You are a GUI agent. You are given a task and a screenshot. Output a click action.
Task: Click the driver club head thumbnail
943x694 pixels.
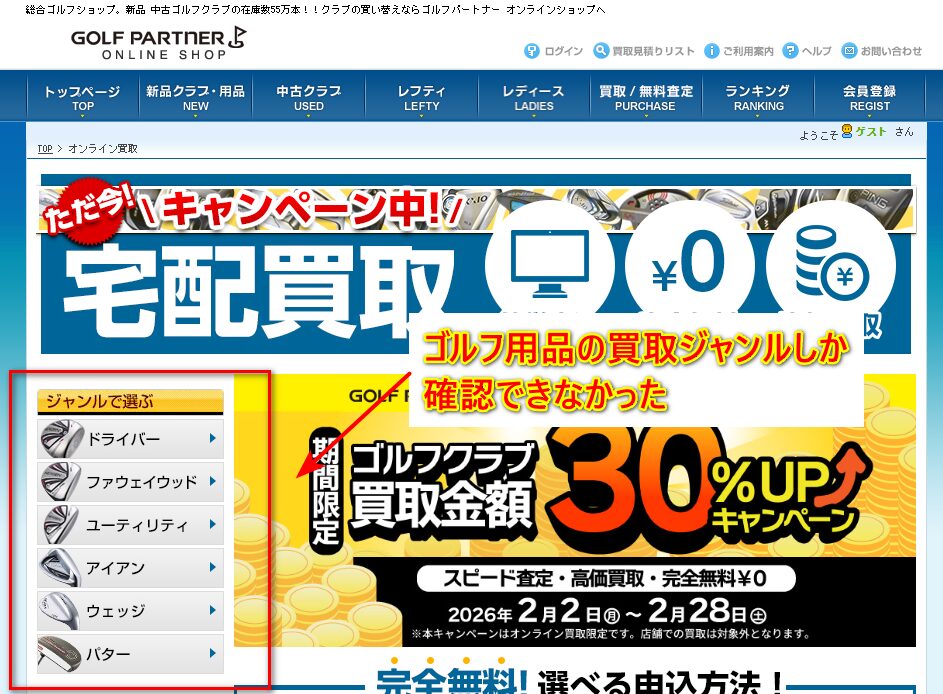tap(61, 439)
